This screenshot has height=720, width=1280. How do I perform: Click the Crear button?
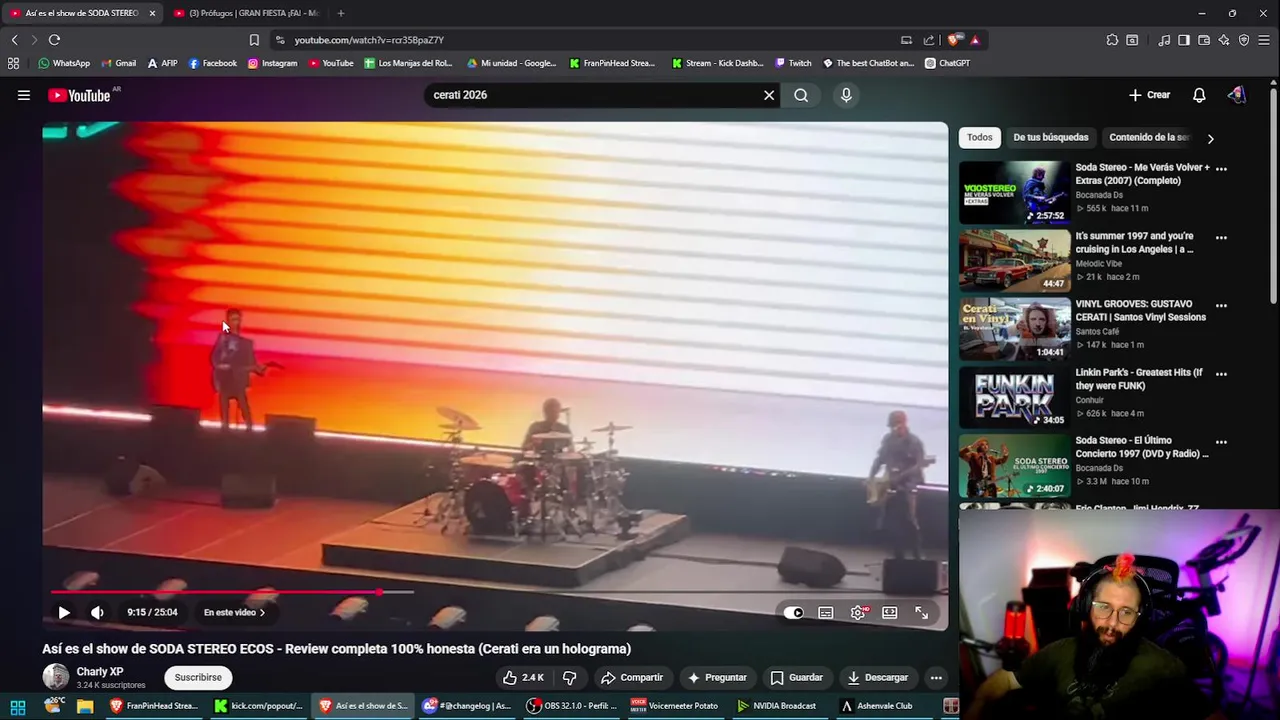click(1149, 95)
